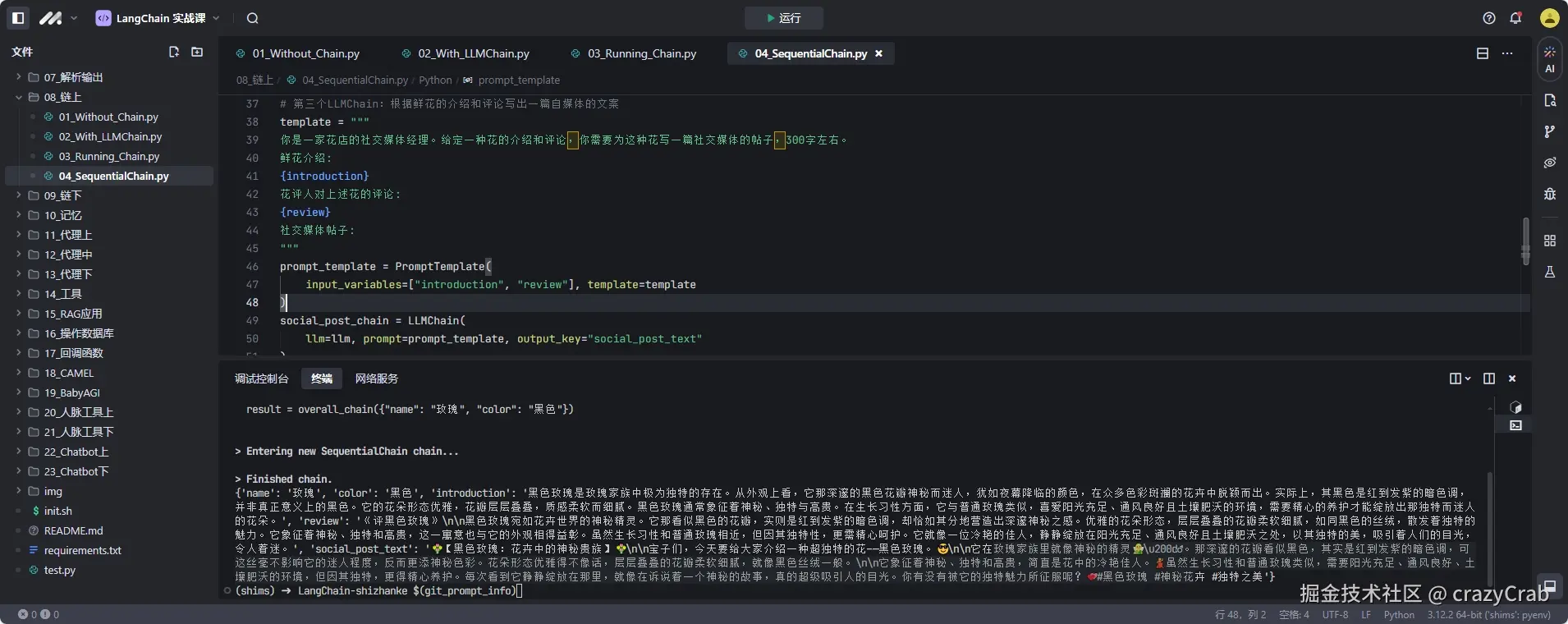Switch to the 调试控制台 tab
Viewport: 1568px width, 624px height.
click(261, 379)
